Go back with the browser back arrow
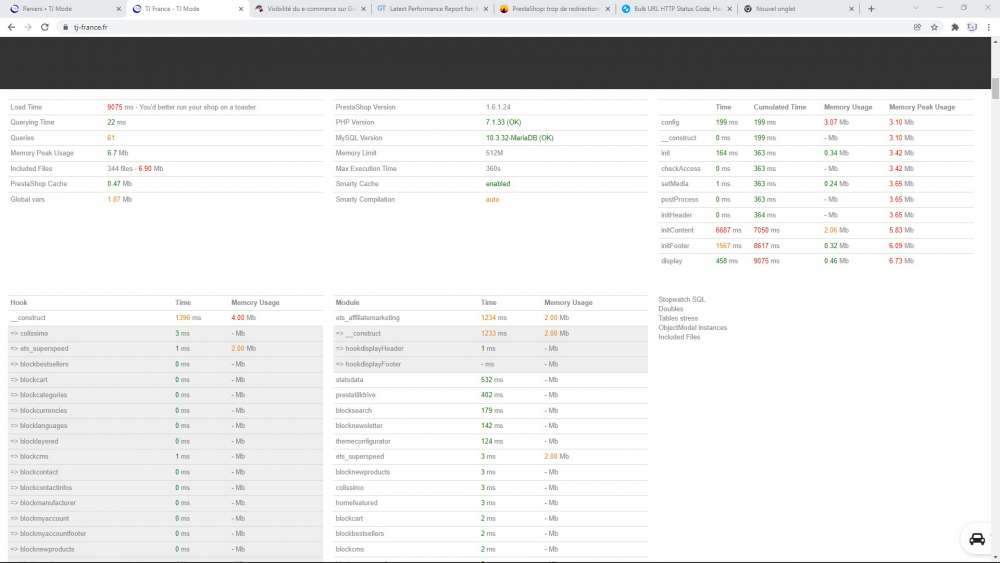Viewport: 1000px width, 563px height. tap(11, 27)
